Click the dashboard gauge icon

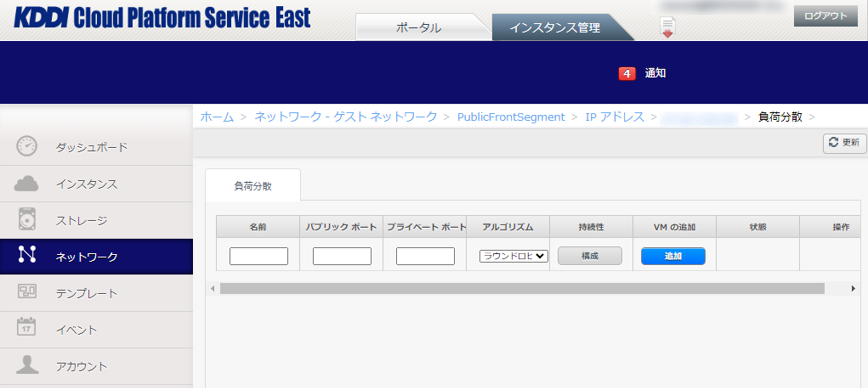[27, 146]
